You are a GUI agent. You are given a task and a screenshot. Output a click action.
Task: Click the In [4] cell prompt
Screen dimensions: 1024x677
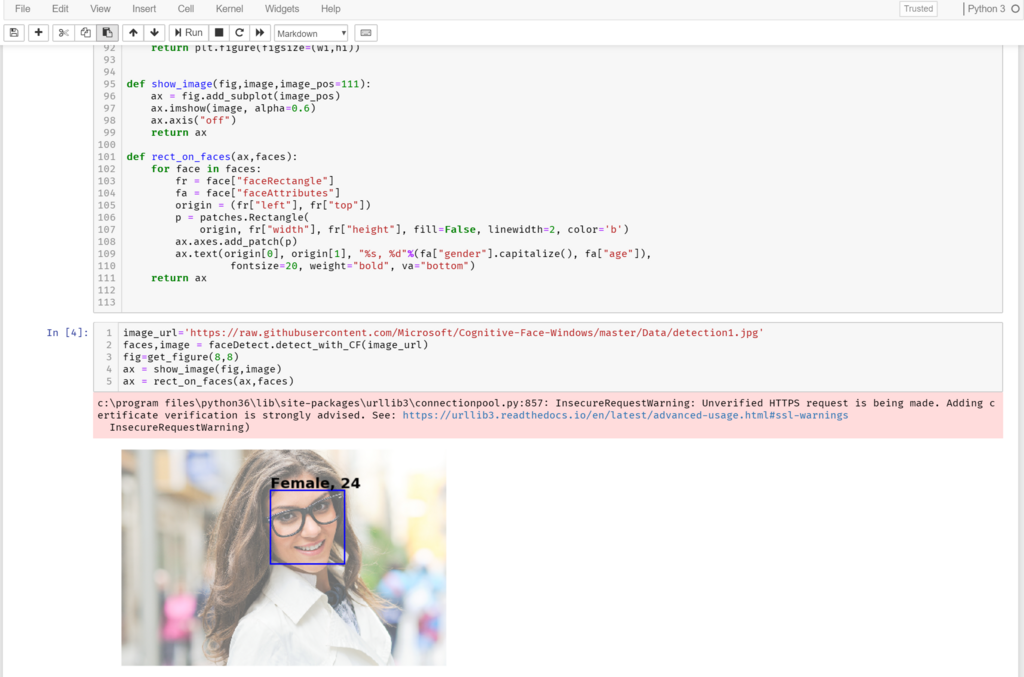pyautogui.click(x=67, y=333)
